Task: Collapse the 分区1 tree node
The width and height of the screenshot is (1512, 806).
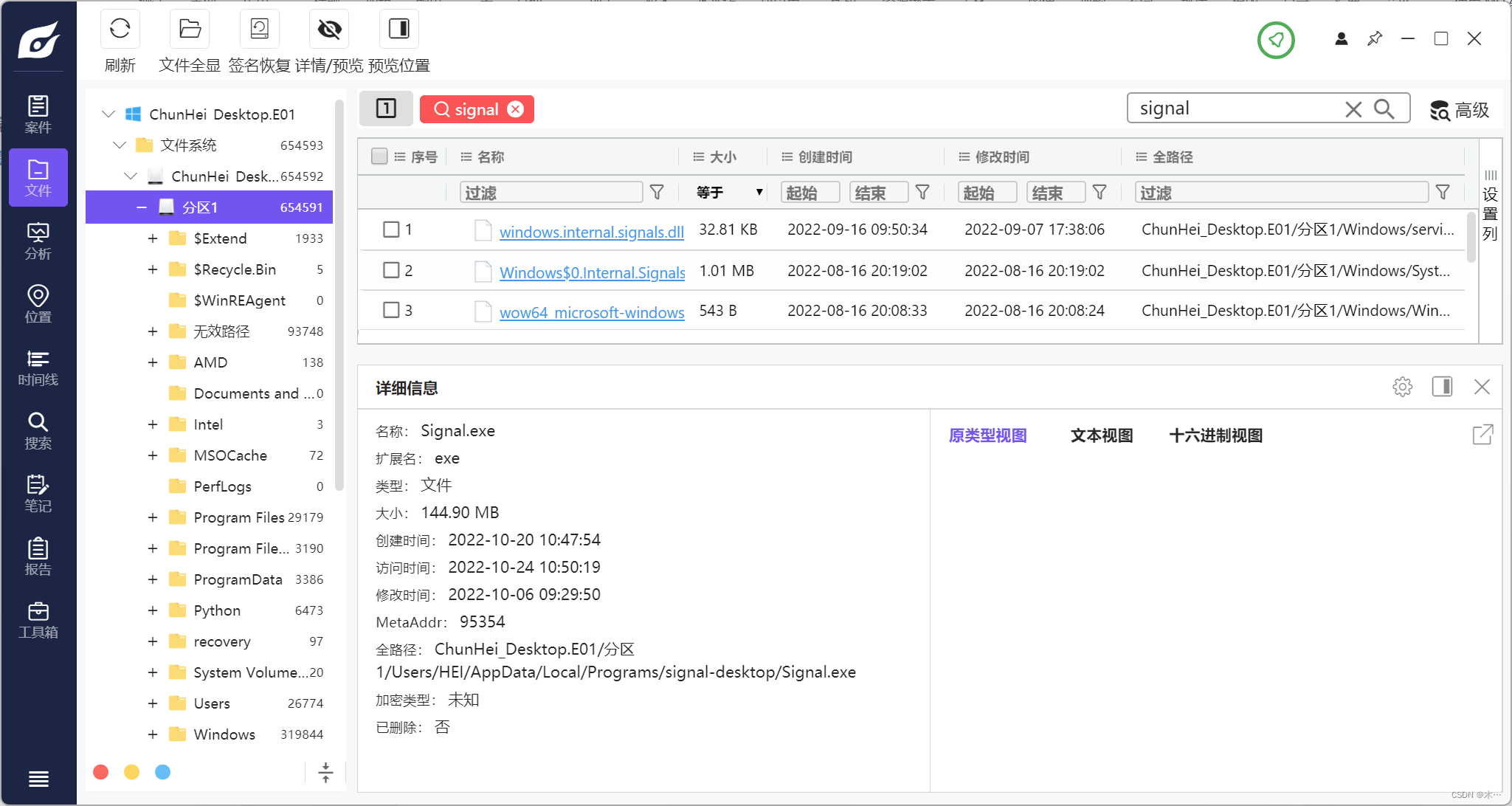Action: pos(141,207)
